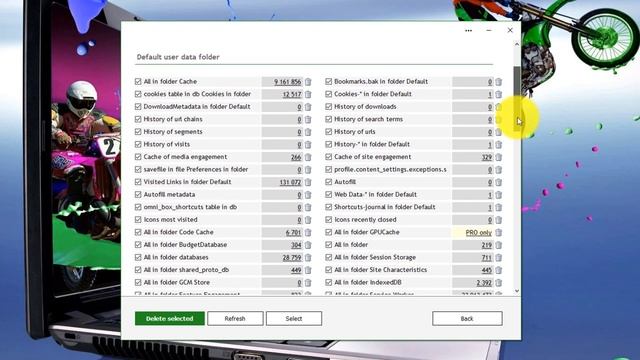Click trash icon for Bookmarks.bak row
This screenshot has height=360, width=640.
coord(499,82)
